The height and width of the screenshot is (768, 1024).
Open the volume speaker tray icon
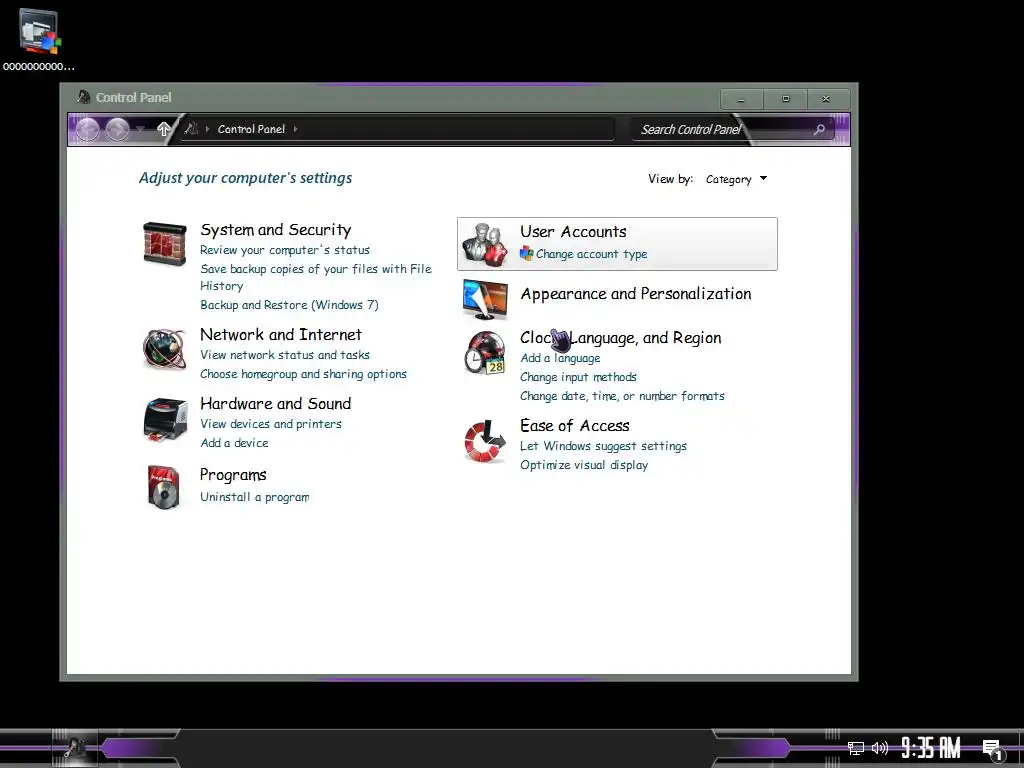click(880, 748)
